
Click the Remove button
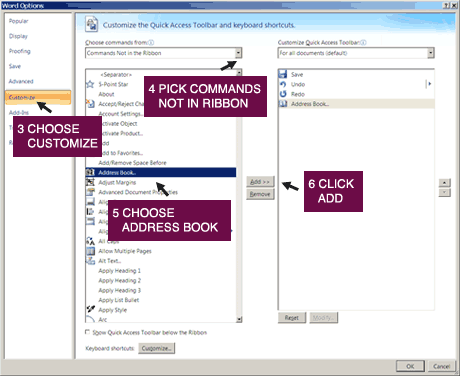pos(260,194)
